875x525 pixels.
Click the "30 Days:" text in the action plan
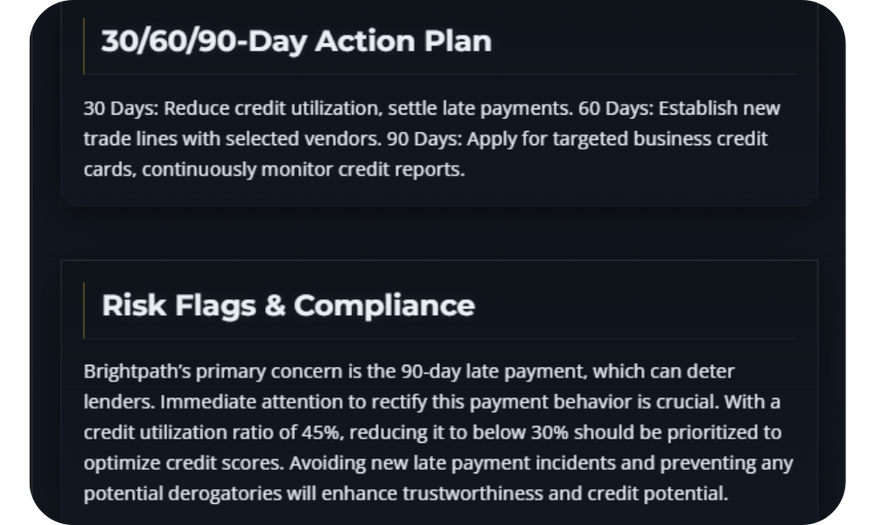point(121,108)
